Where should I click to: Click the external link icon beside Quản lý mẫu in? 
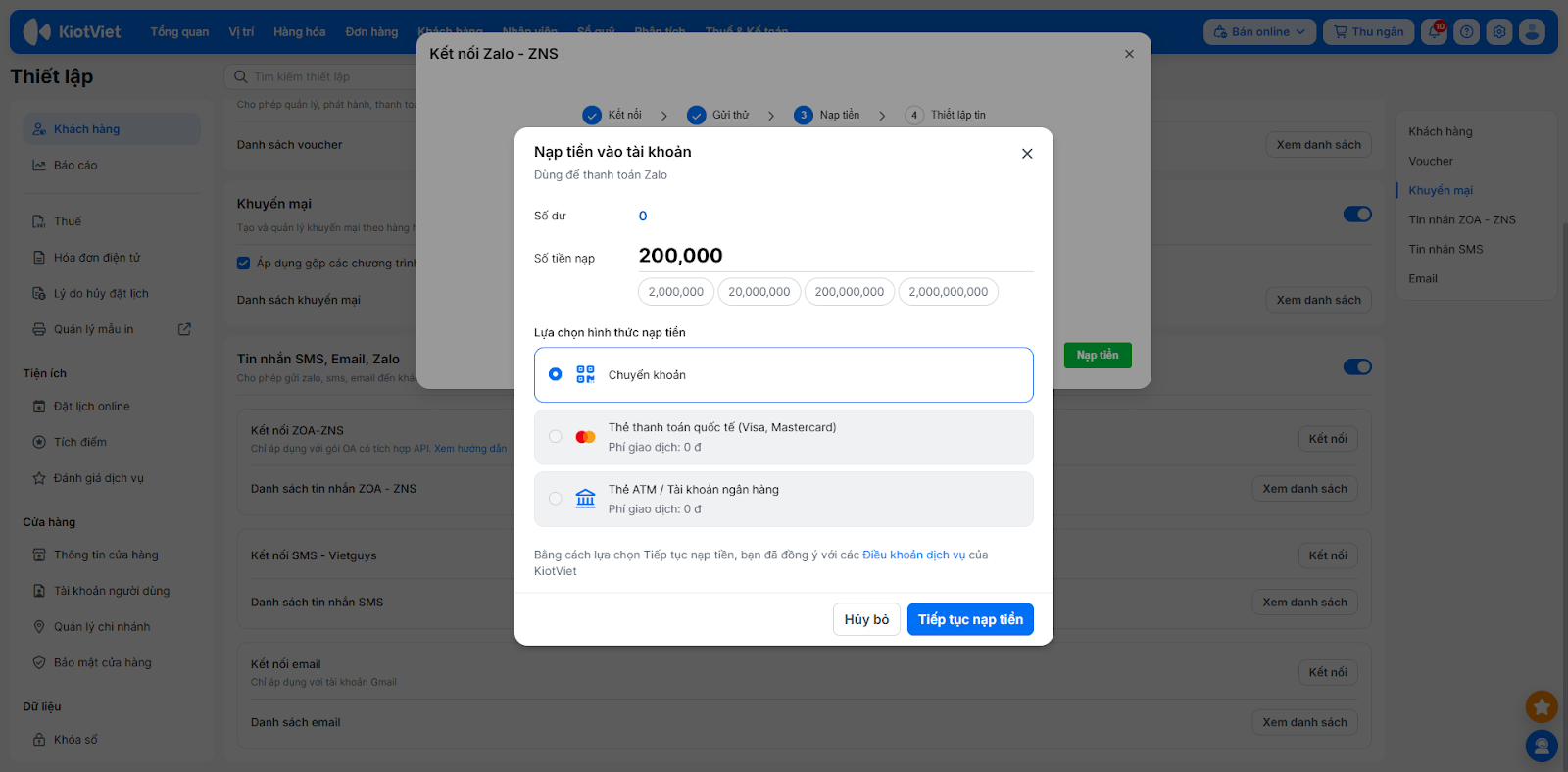184,329
